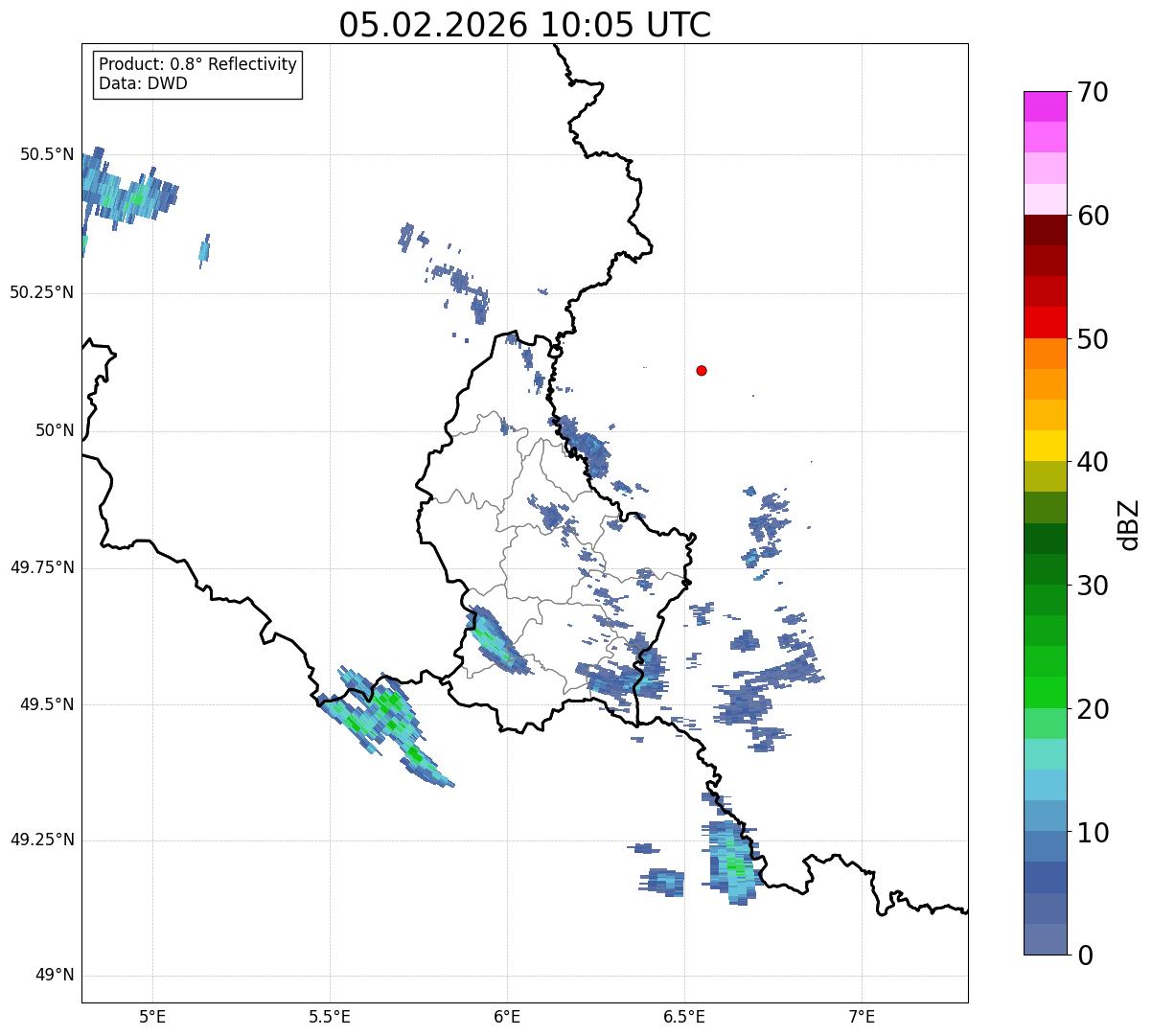The width and height of the screenshot is (1152, 1036).
Task: Click the '50°N' latitude label
Action: coord(55,430)
